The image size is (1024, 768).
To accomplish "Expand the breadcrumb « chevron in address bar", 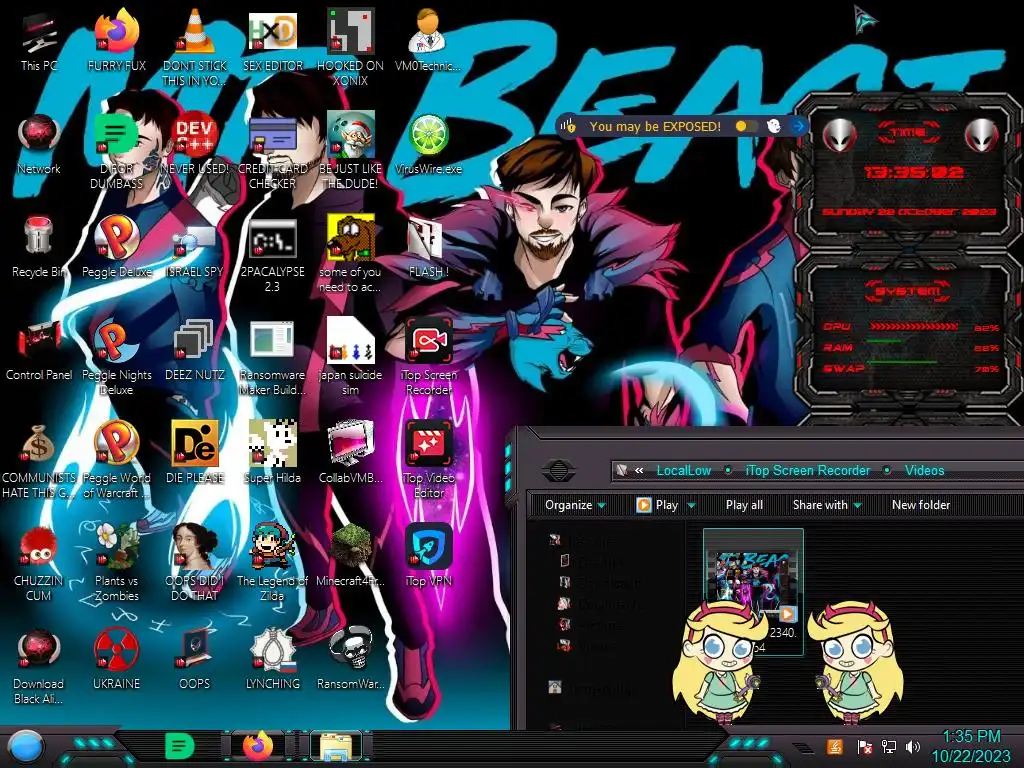I will (x=639, y=470).
